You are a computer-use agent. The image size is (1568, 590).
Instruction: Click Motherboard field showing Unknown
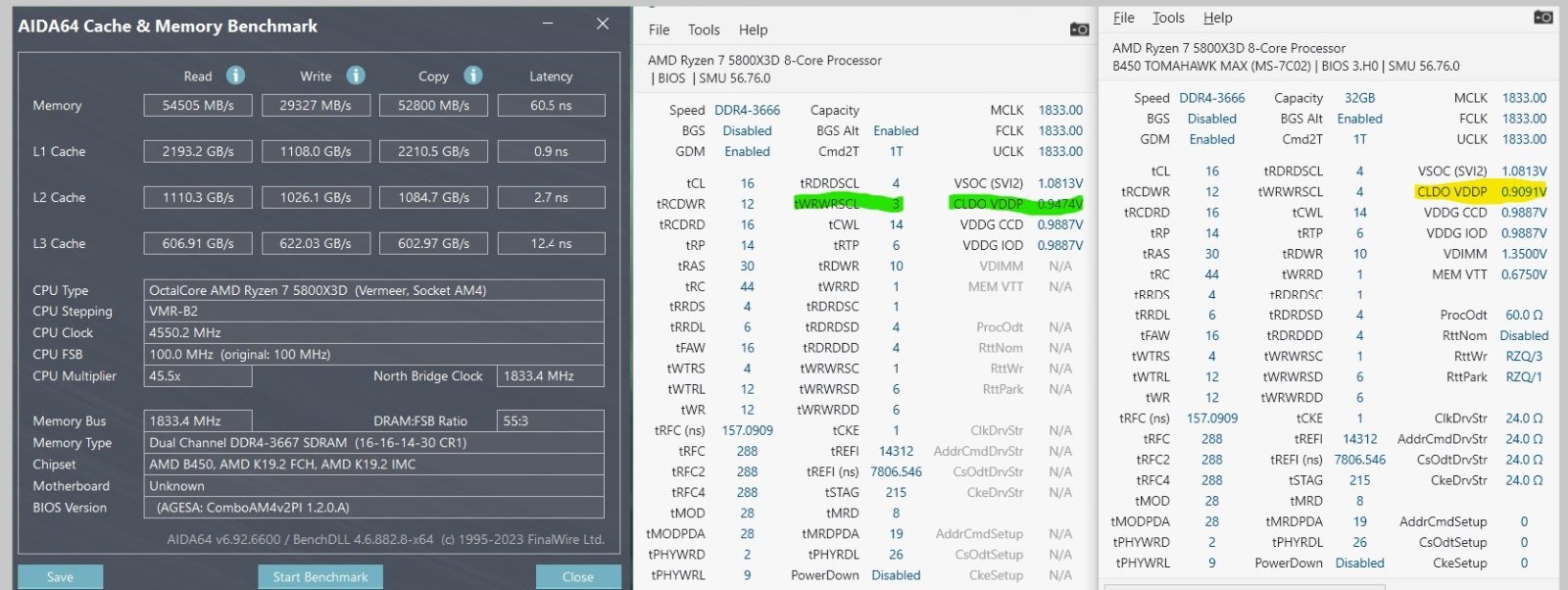(373, 485)
